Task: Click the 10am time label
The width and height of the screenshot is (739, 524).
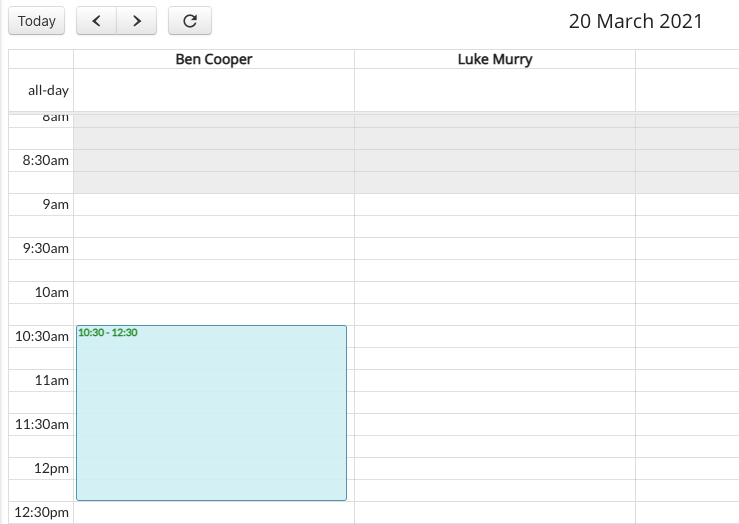Action: tap(51, 292)
